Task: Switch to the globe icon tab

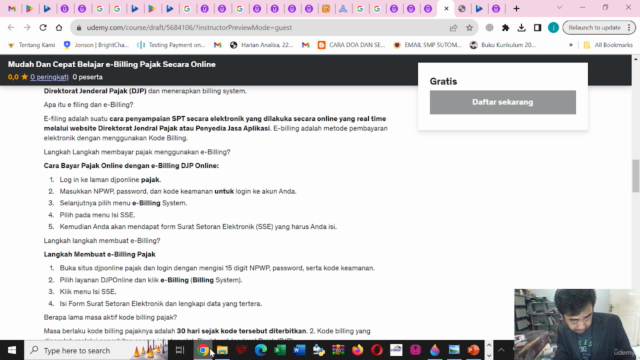Action: click(462, 9)
